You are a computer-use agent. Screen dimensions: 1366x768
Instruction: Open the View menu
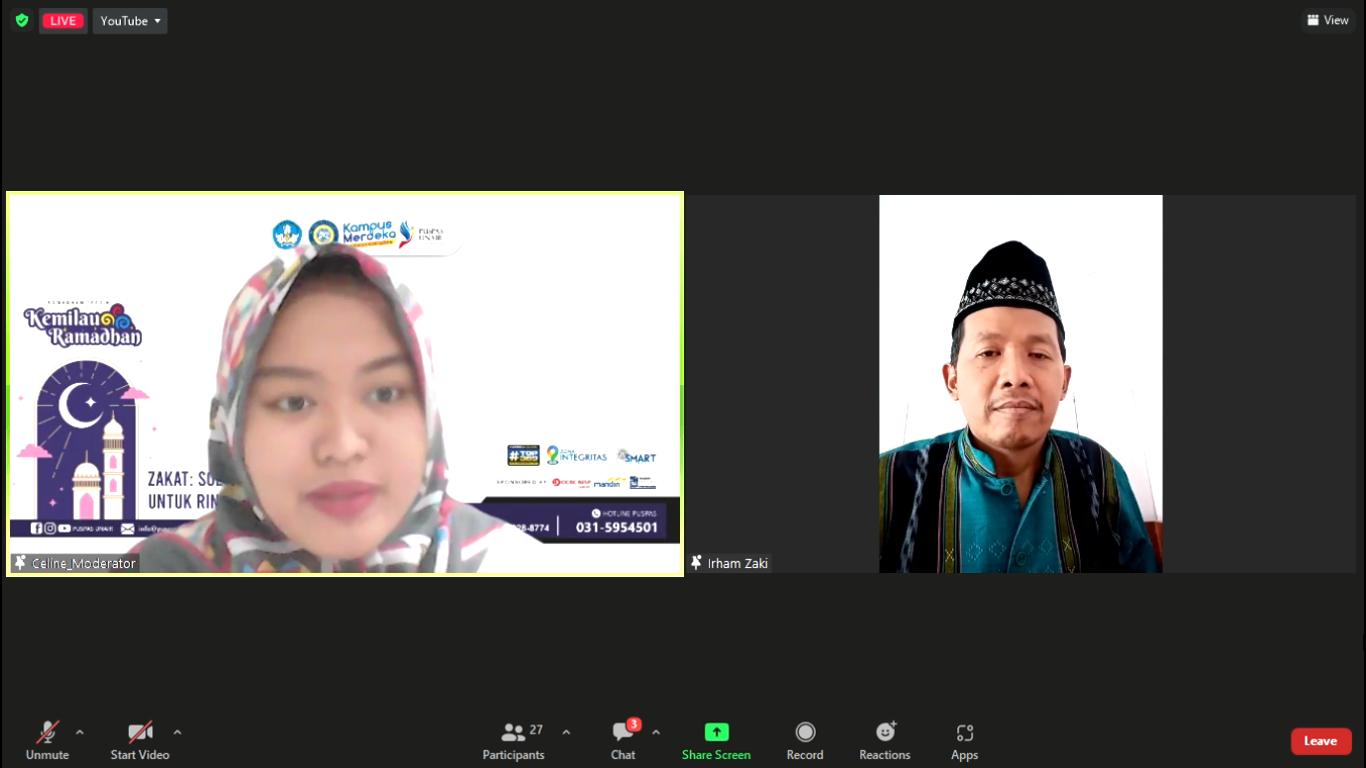pyautogui.click(x=1328, y=20)
